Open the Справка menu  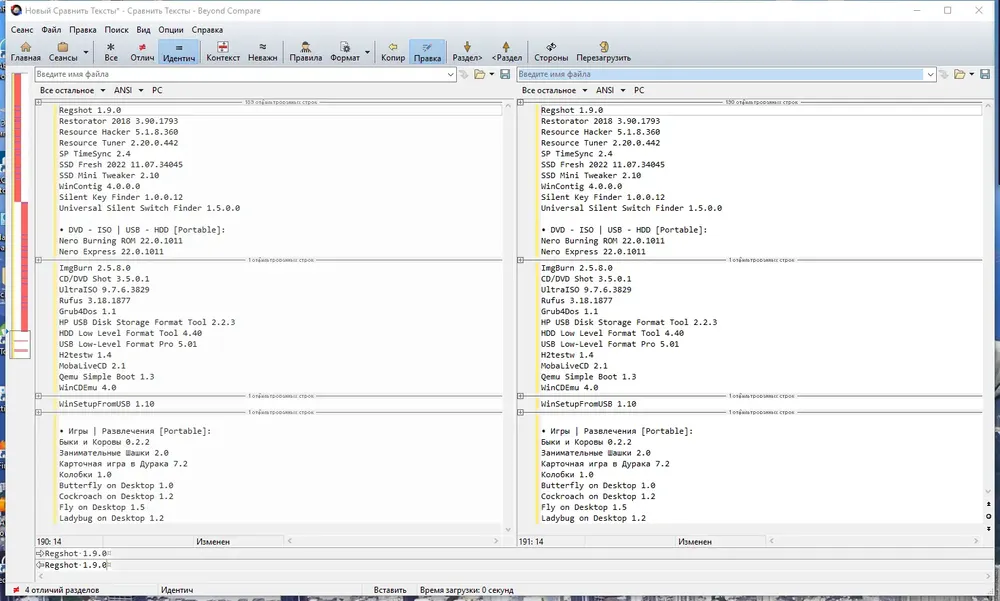pos(207,30)
